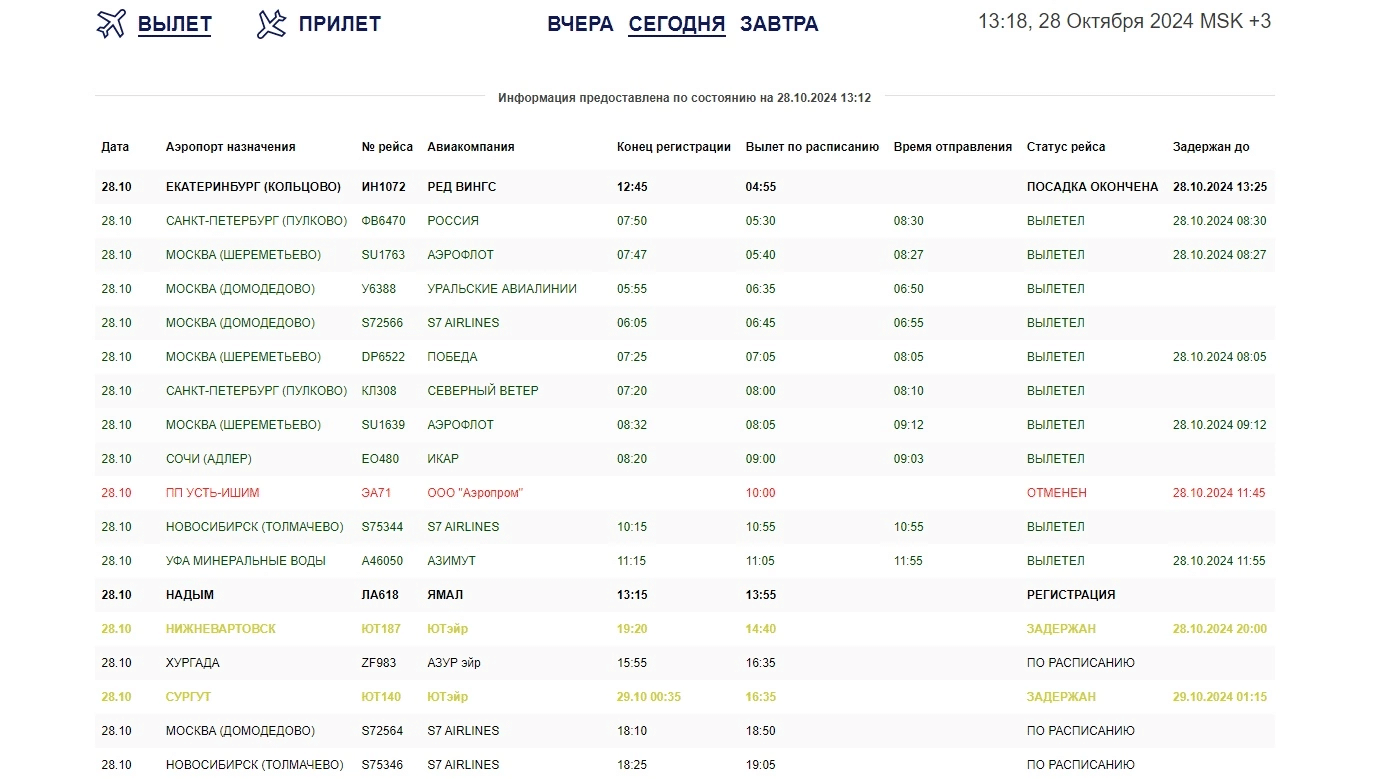1398x779 pixels.
Task: Click flight number S75344
Action: (383, 527)
